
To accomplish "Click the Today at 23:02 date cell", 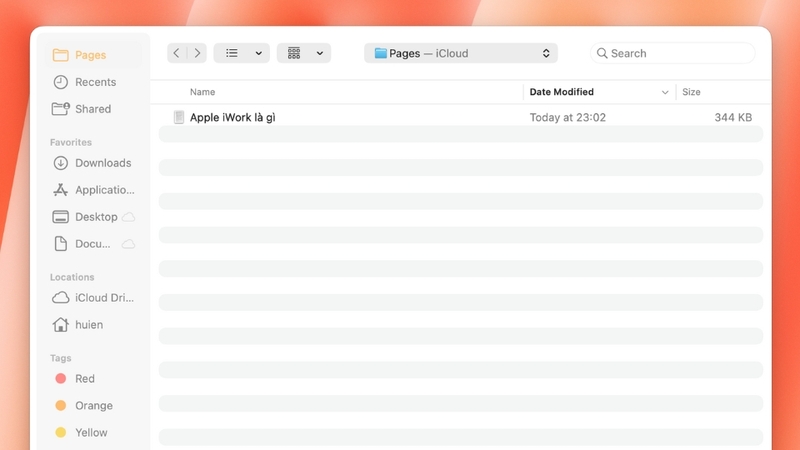I will pyautogui.click(x=568, y=117).
